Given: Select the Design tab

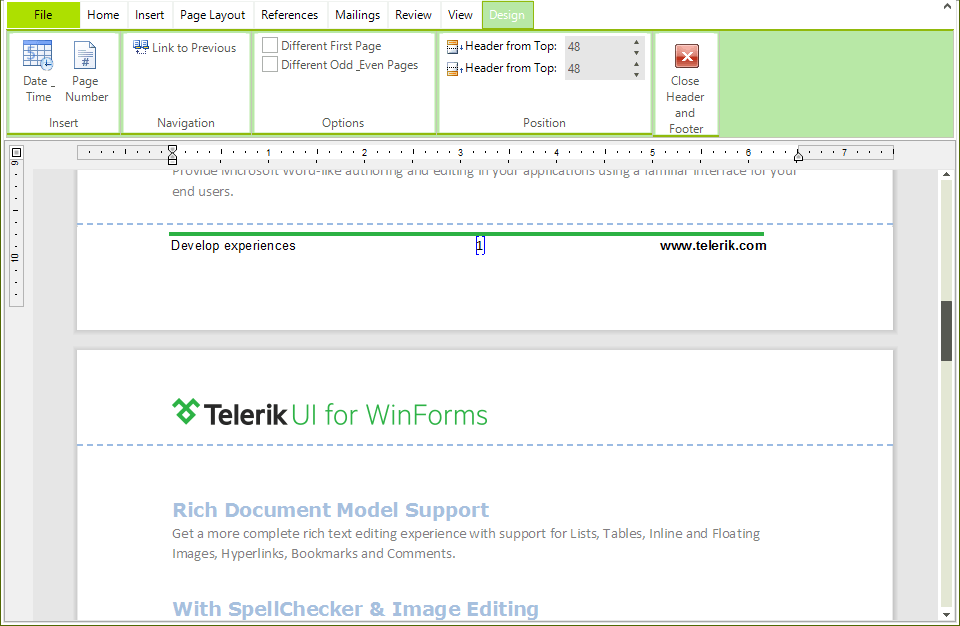Looking at the screenshot, I should (507, 15).
